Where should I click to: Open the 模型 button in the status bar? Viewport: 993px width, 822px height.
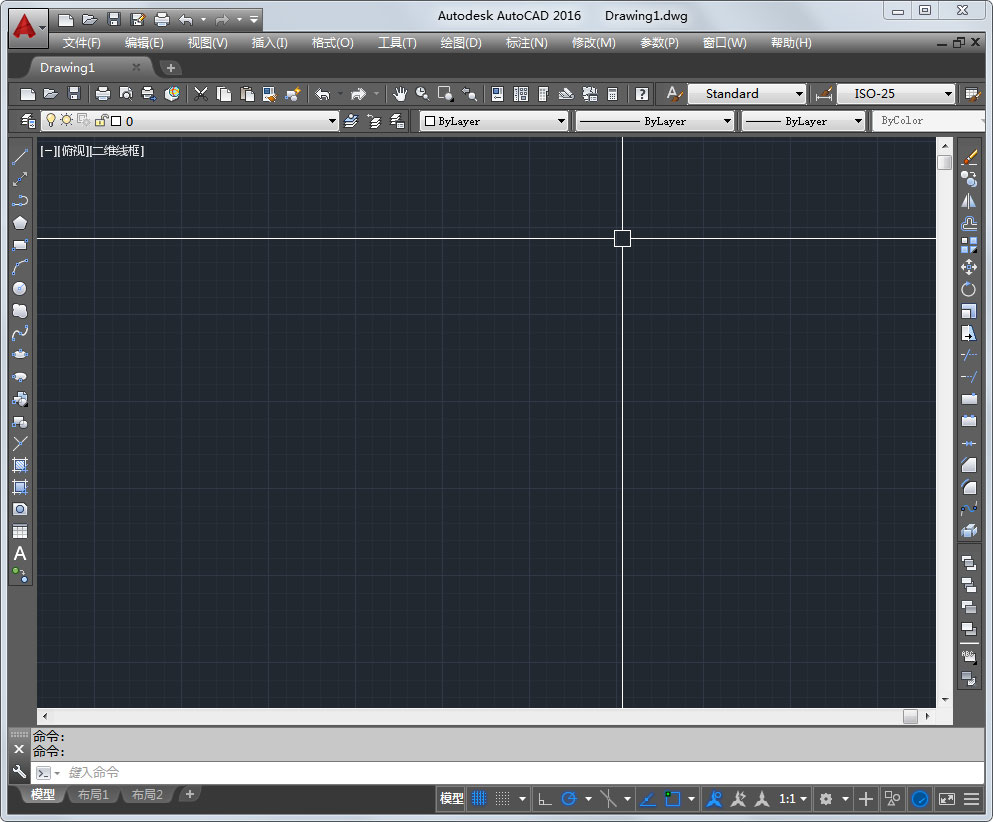[451, 799]
